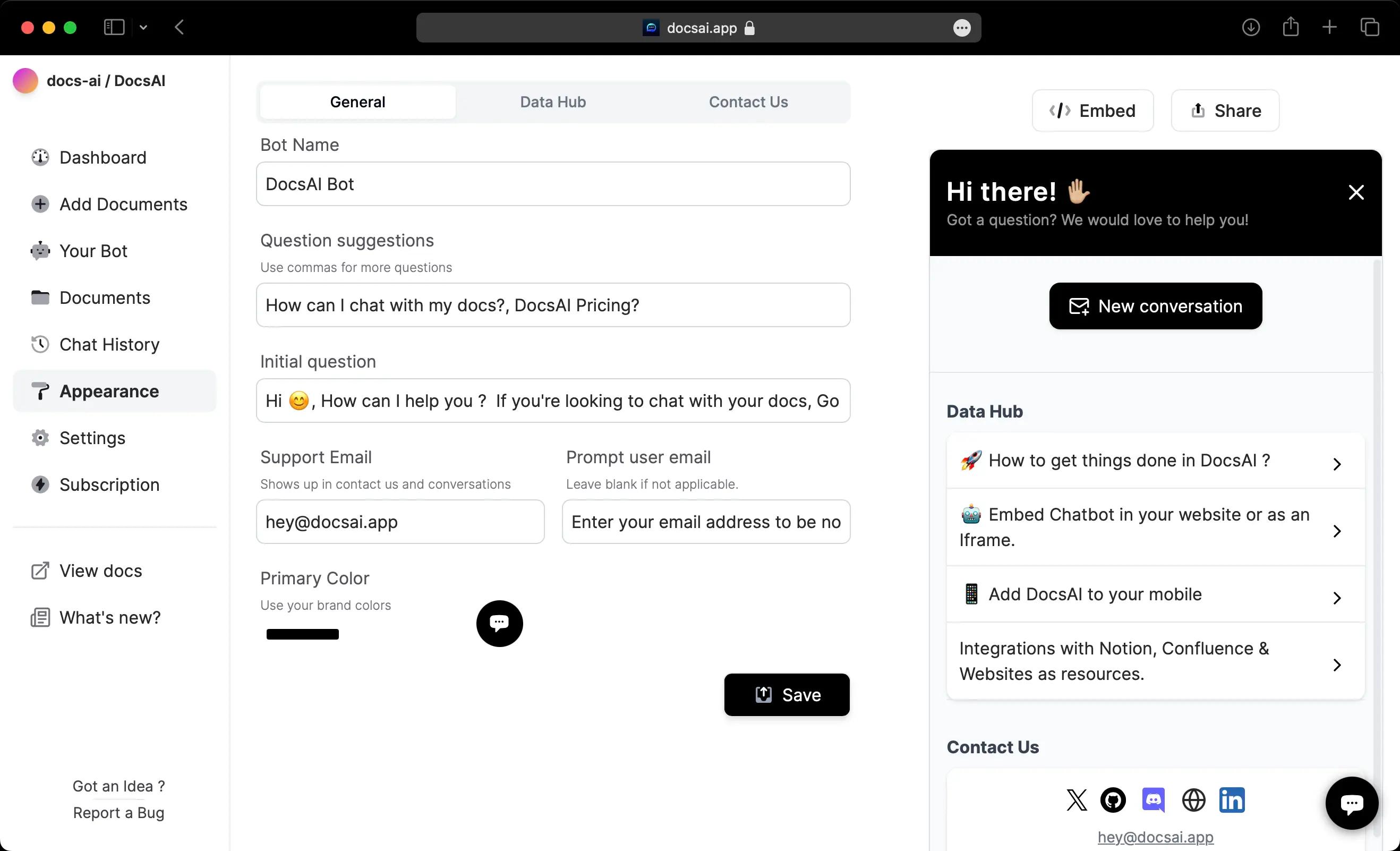Save the bot settings
The height and width of the screenshot is (851, 1400).
(787, 695)
